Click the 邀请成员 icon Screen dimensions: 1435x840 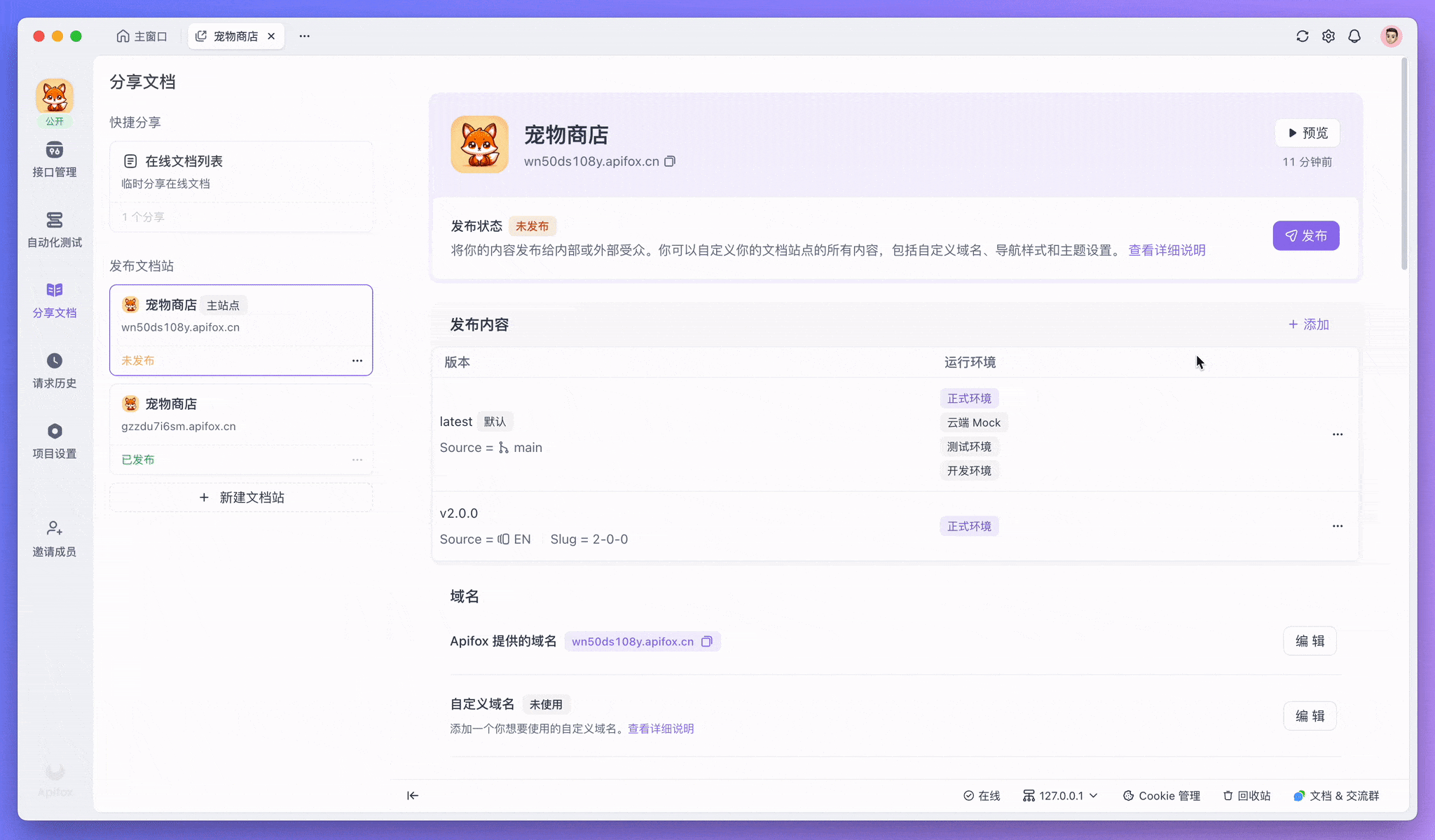pyautogui.click(x=55, y=529)
